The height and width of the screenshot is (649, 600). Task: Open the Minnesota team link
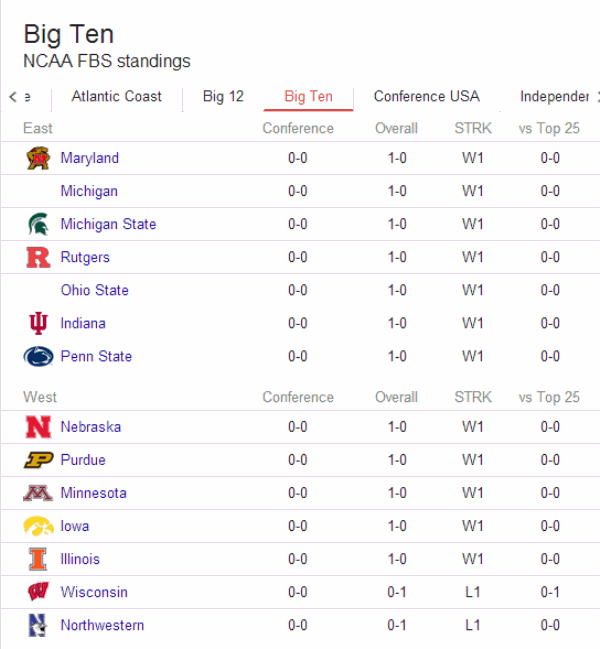(94, 493)
